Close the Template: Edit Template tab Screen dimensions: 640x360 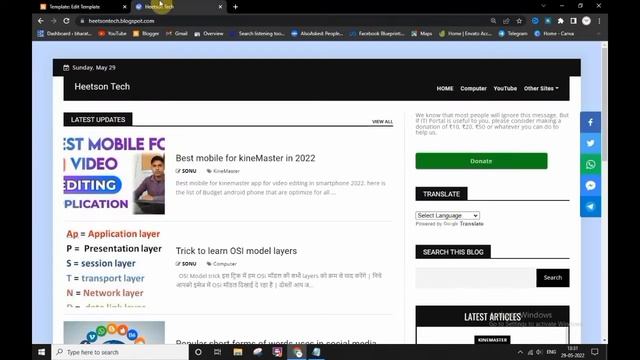(124, 7)
